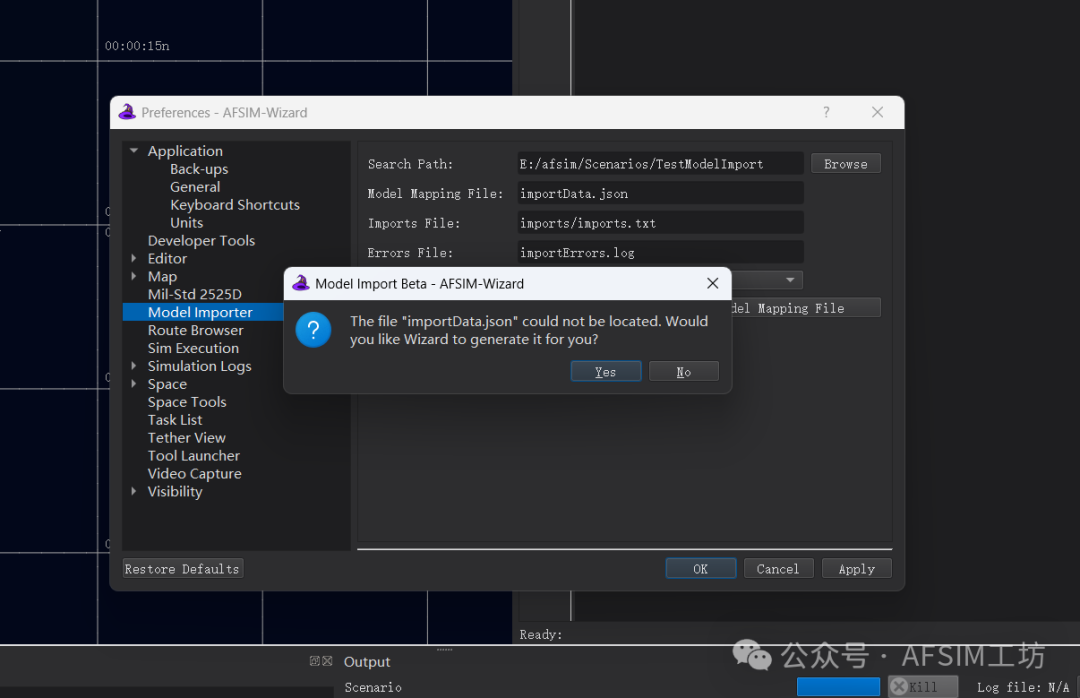Click OK in Preferences window
This screenshot has width=1080, height=698.
700,568
